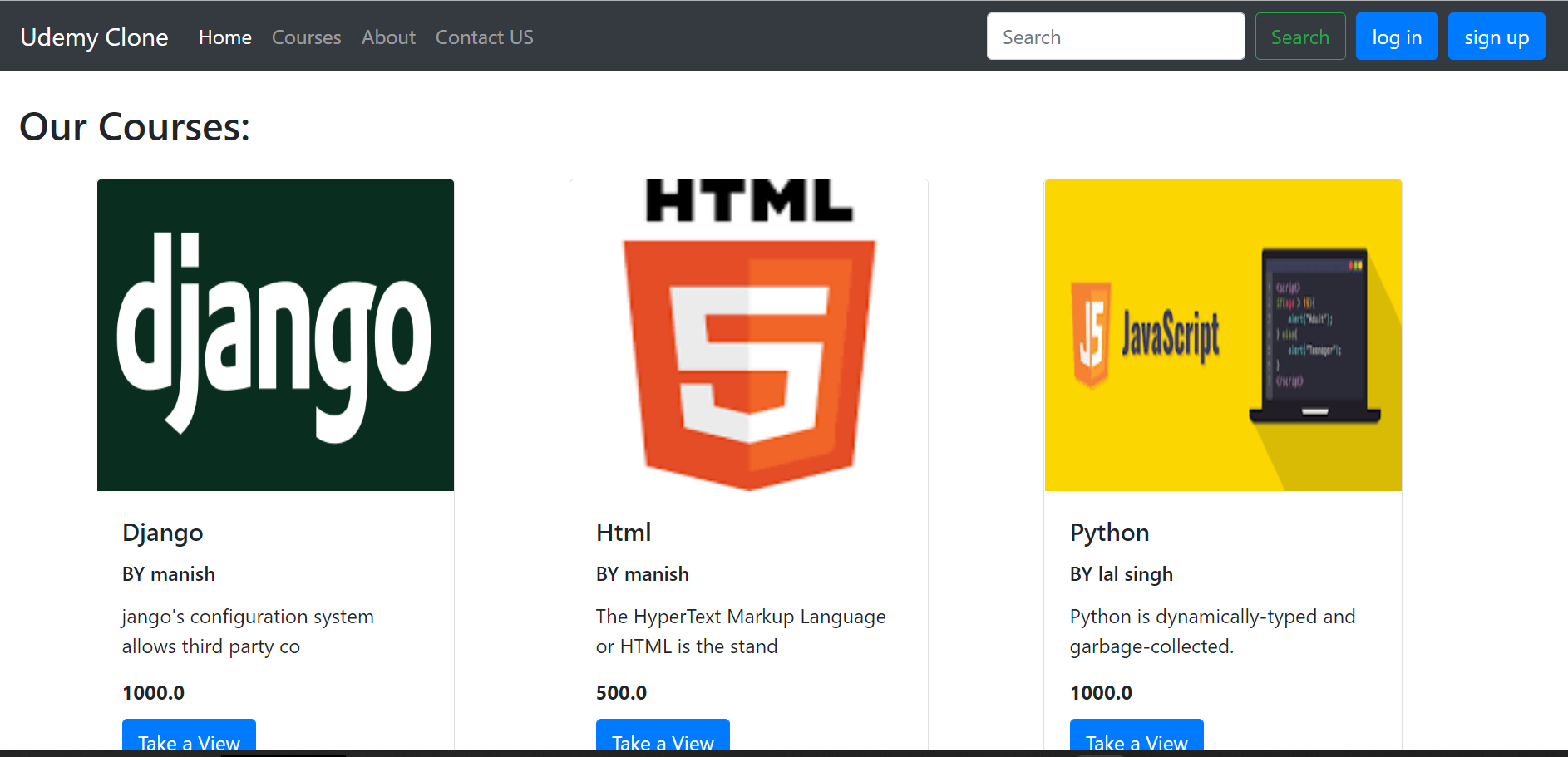The width and height of the screenshot is (1568, 757).
Task: Navigate to Contact US
Action: tap(485, 37)
